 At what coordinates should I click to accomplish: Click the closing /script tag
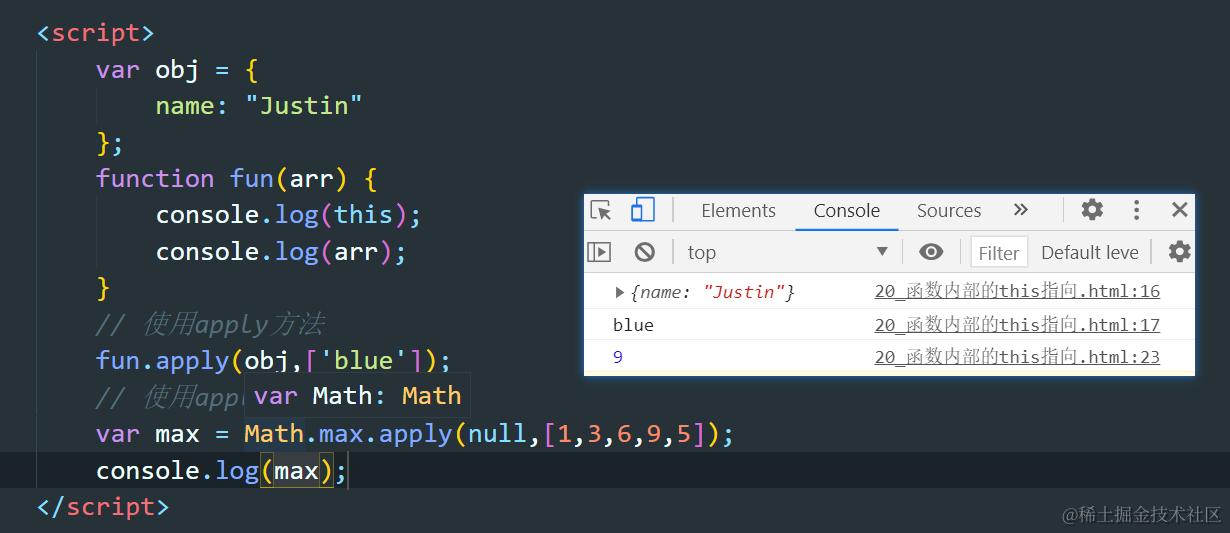[x=103, y=507]
